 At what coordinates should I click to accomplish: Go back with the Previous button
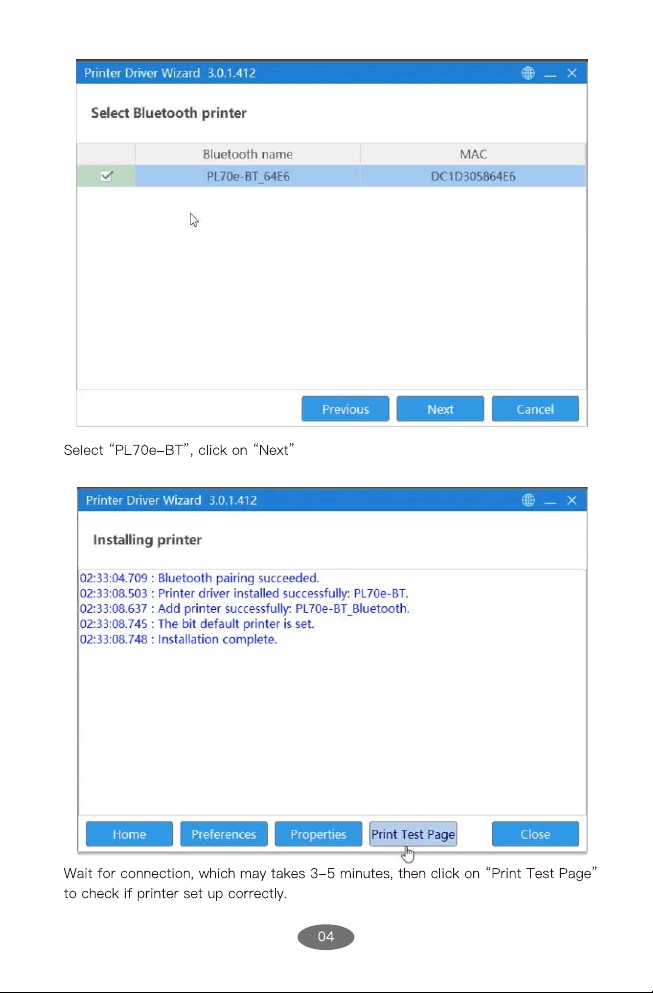pyautogui.click(x=345, y=409)
